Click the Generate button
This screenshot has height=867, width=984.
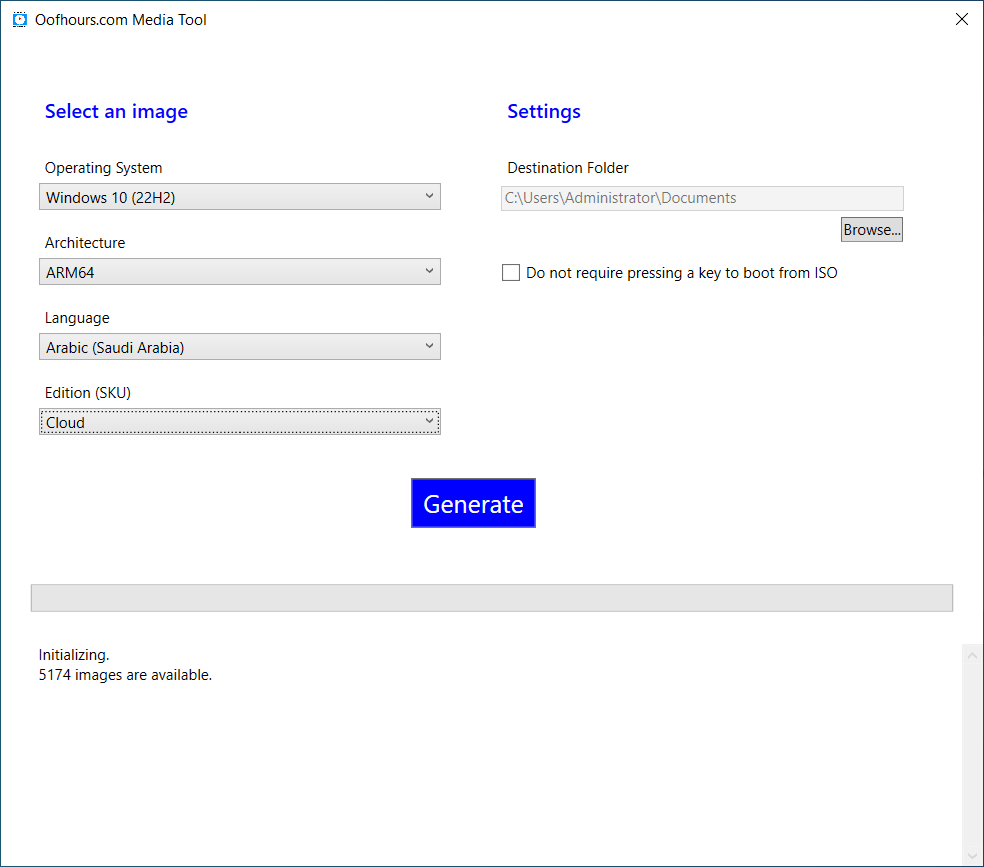click(473, 502)
